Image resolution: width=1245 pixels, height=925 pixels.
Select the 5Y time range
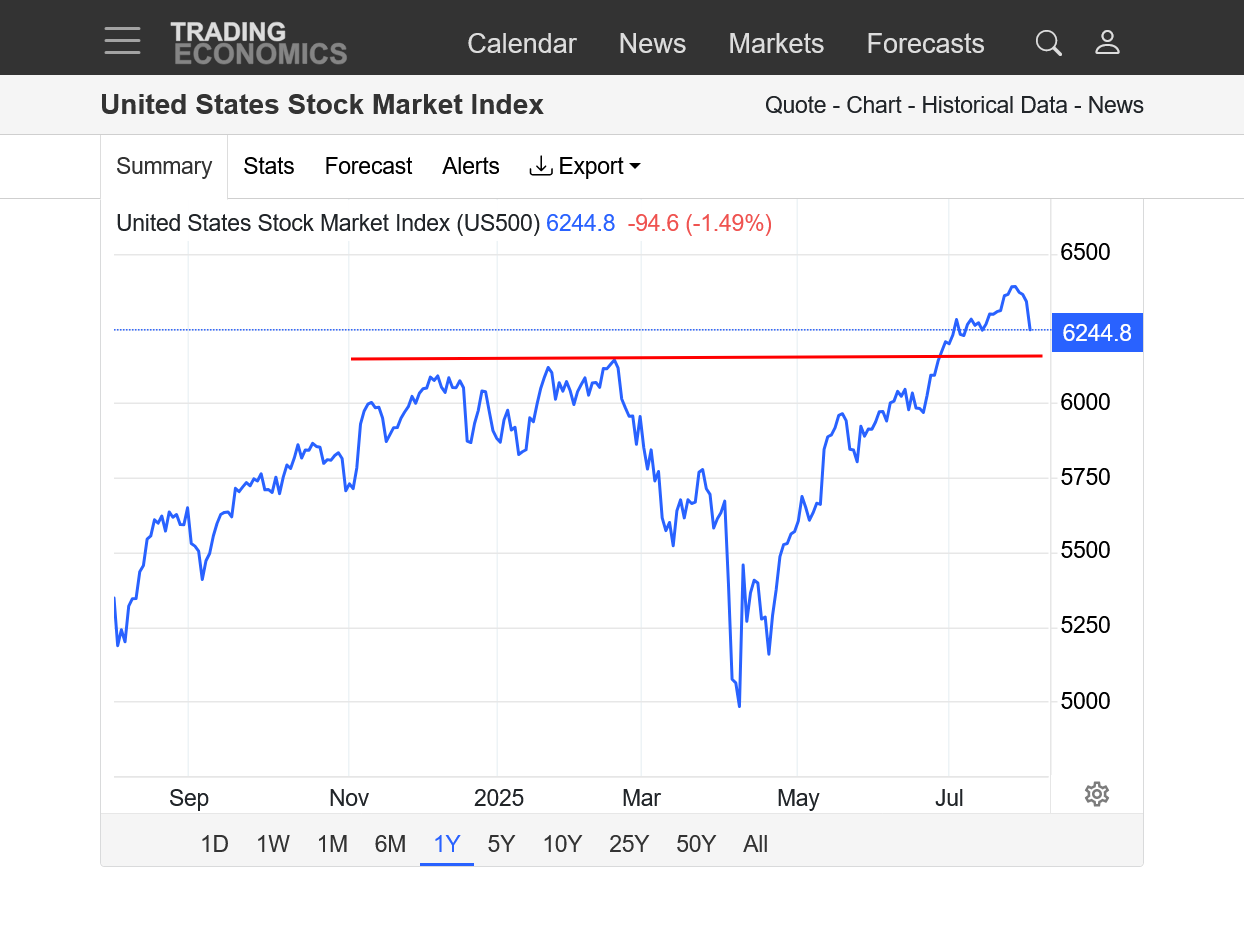[501, 845]
